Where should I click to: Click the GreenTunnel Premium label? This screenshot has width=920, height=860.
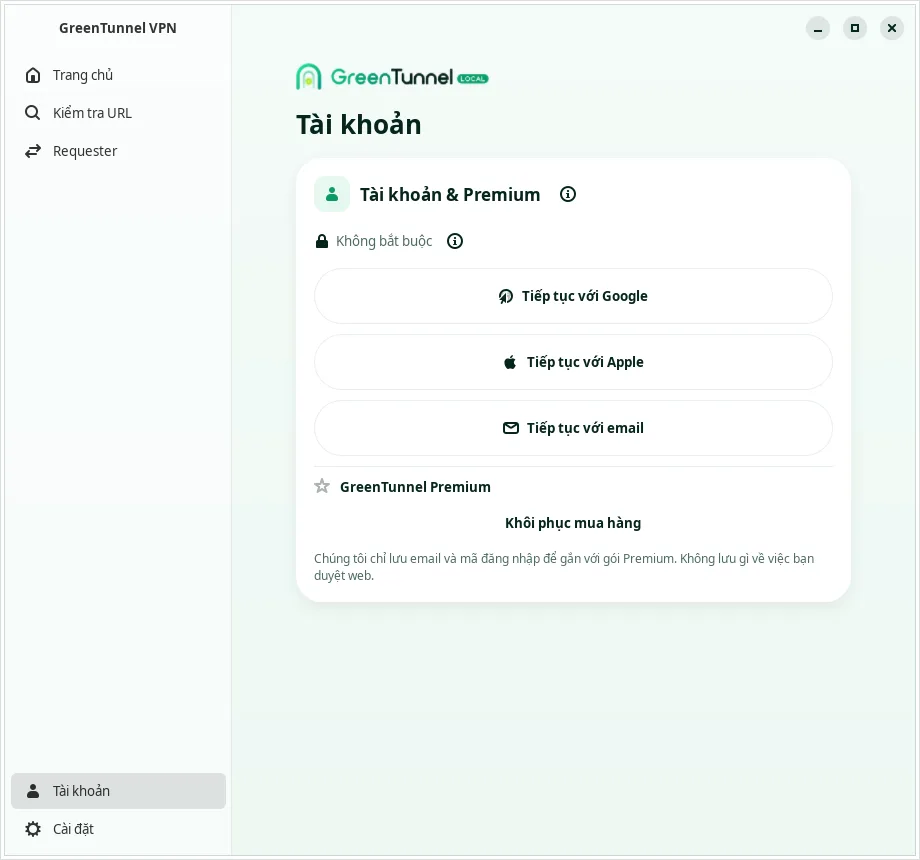[415, 487]
